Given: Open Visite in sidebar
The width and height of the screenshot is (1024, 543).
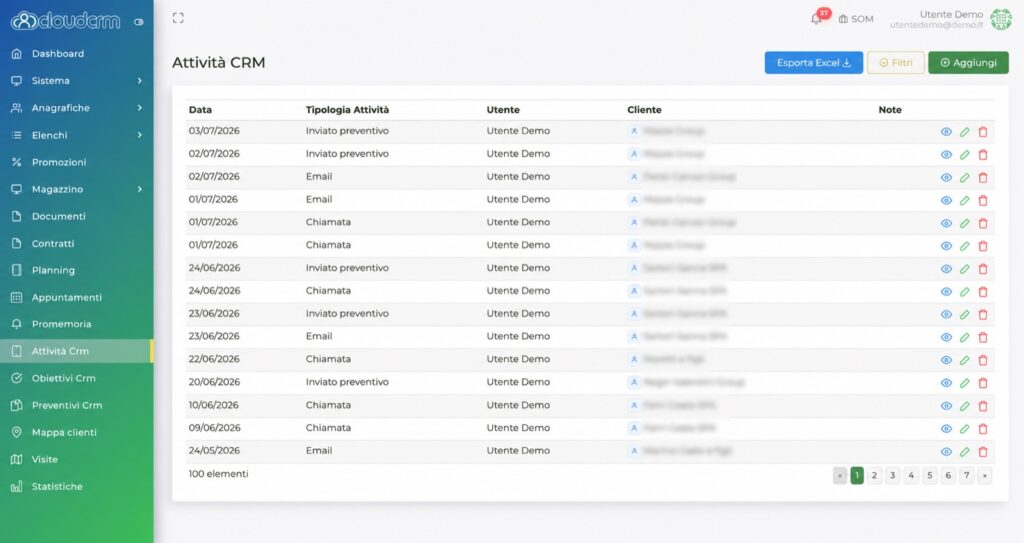Looking at the screenshot, I should (76, 459).
